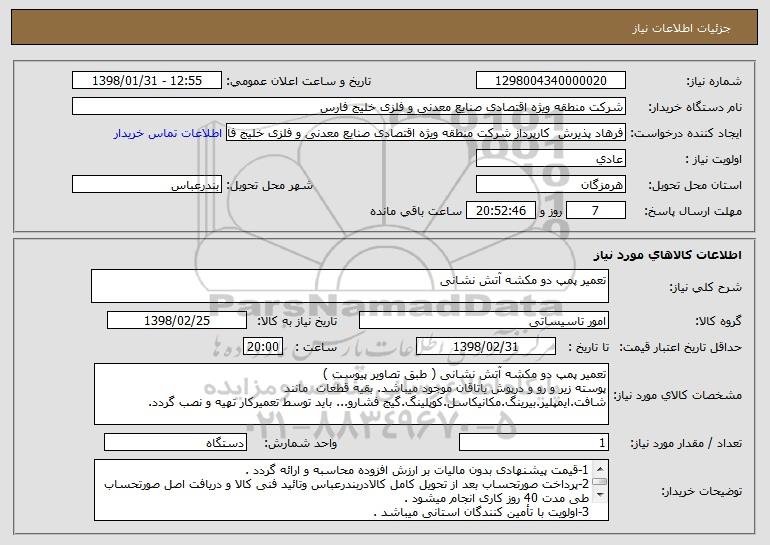Click the need date field 1398/02/25

pyautogui.click(x=177, y=321)
